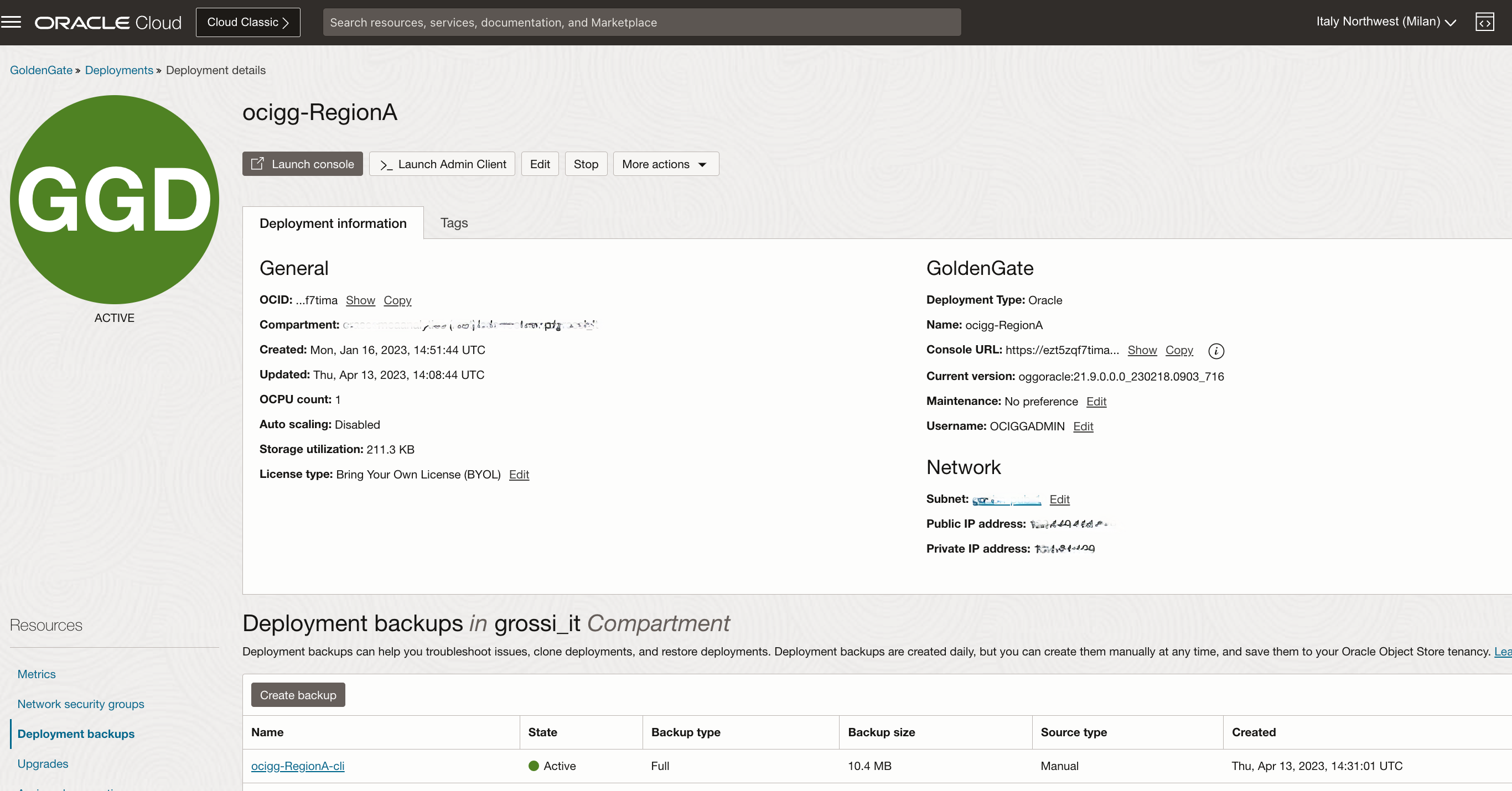The width and height of the screenshot is (1512, 791).
Task: Open Upgrades in Resources
Action: click(43, 764)
